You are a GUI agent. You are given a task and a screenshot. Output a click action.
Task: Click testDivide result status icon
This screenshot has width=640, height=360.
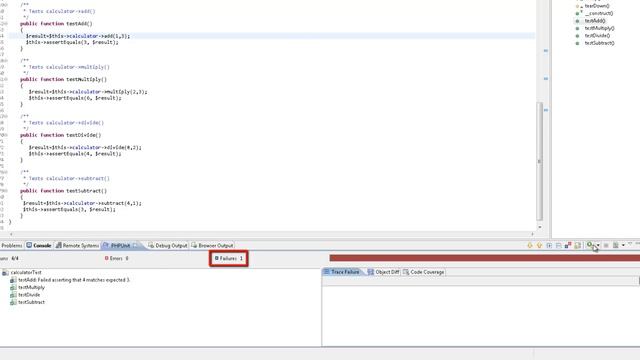[13, 295]
